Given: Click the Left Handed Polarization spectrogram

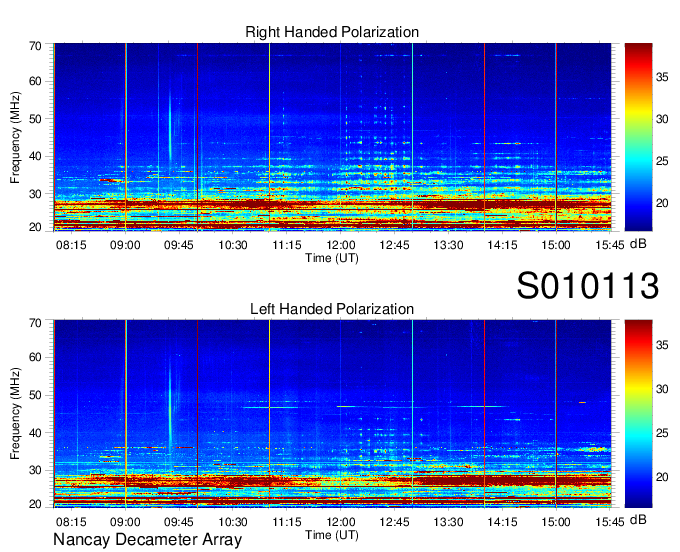Looking at the screenshot, I should pyautogui.click(x=333, y=414).
